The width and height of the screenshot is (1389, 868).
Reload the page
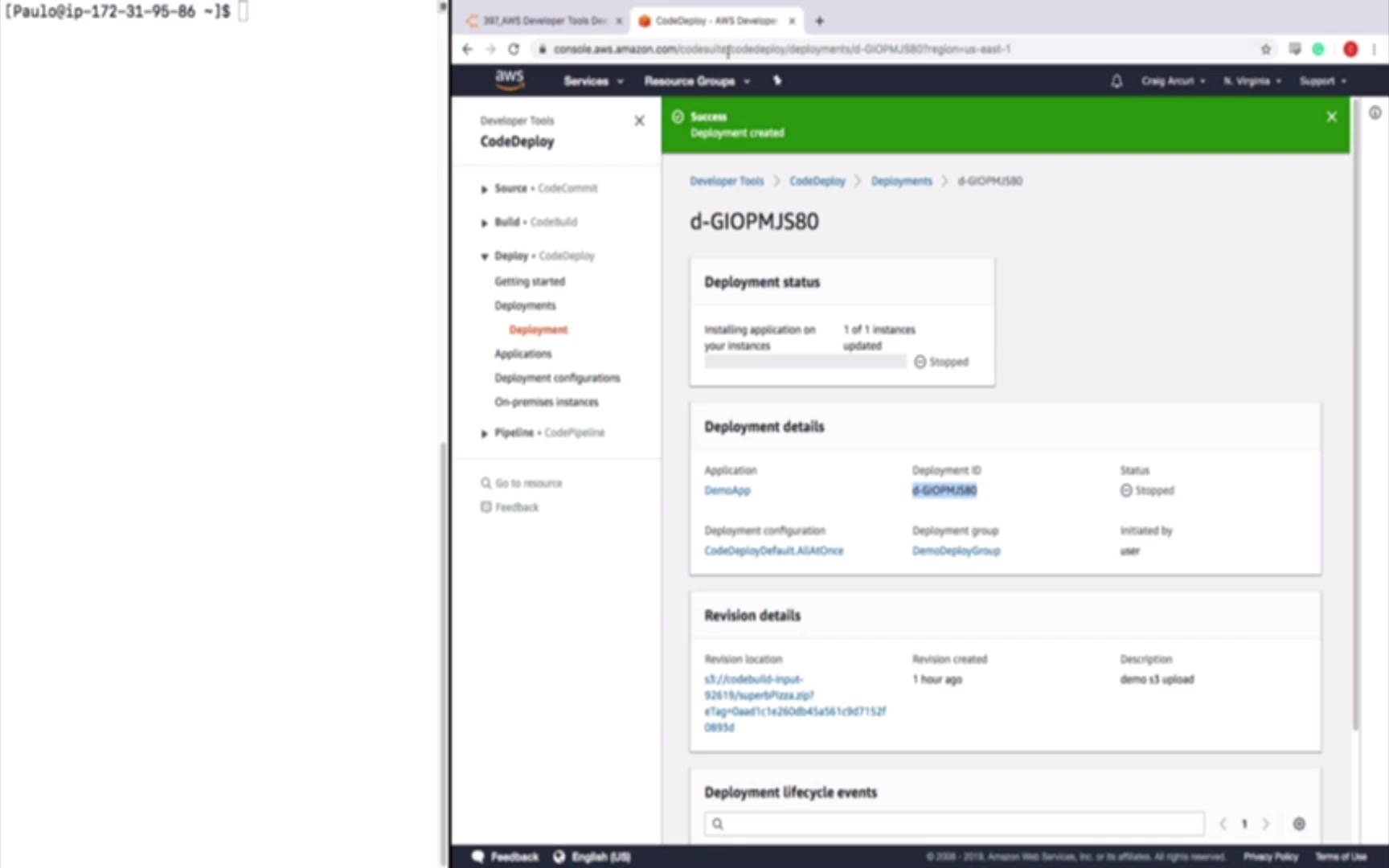click(514, 49)
